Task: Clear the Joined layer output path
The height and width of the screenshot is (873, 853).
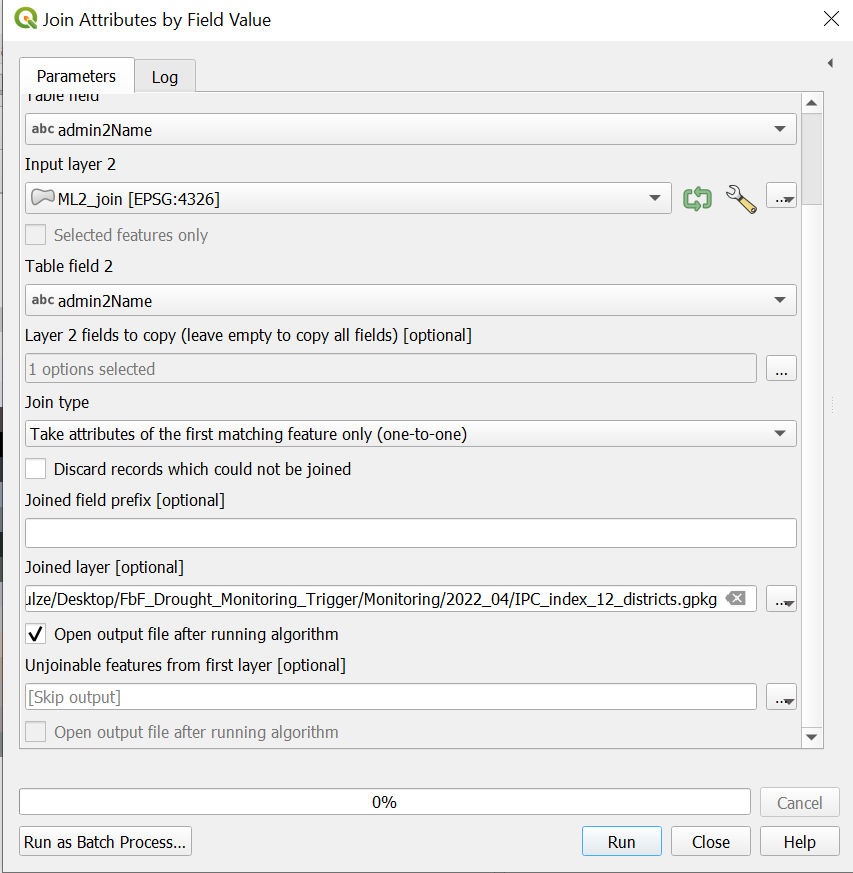Action: click(x=735, y=599)
